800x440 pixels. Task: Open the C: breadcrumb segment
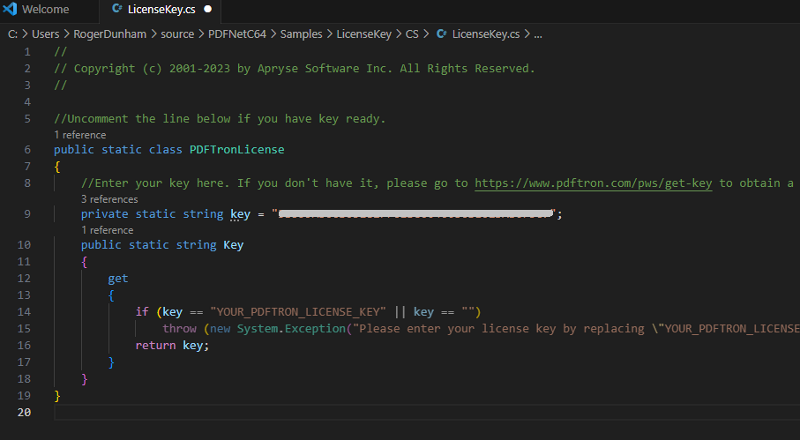click(13, 34)
